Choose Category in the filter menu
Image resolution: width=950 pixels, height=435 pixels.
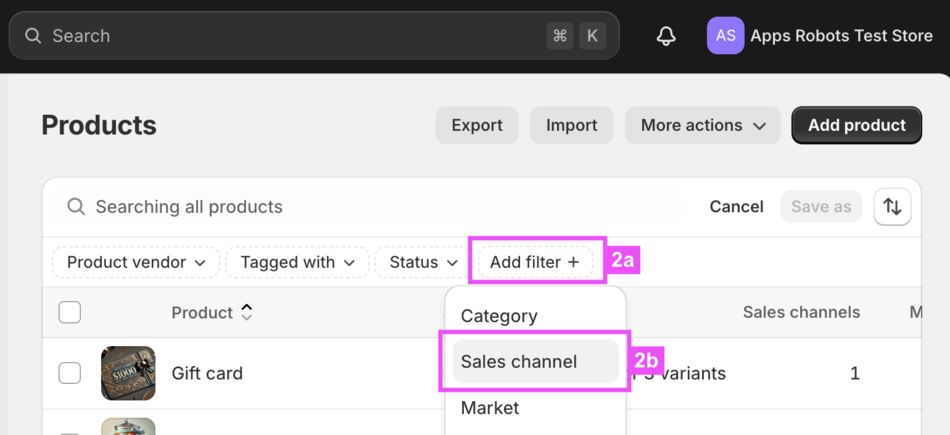coord(499,316)
